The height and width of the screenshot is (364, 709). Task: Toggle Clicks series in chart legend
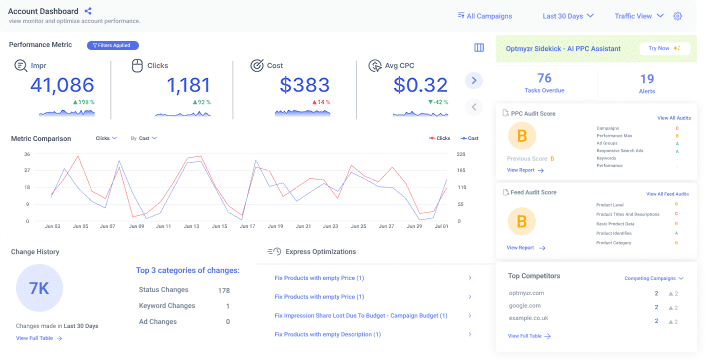[x=440, y=138]
